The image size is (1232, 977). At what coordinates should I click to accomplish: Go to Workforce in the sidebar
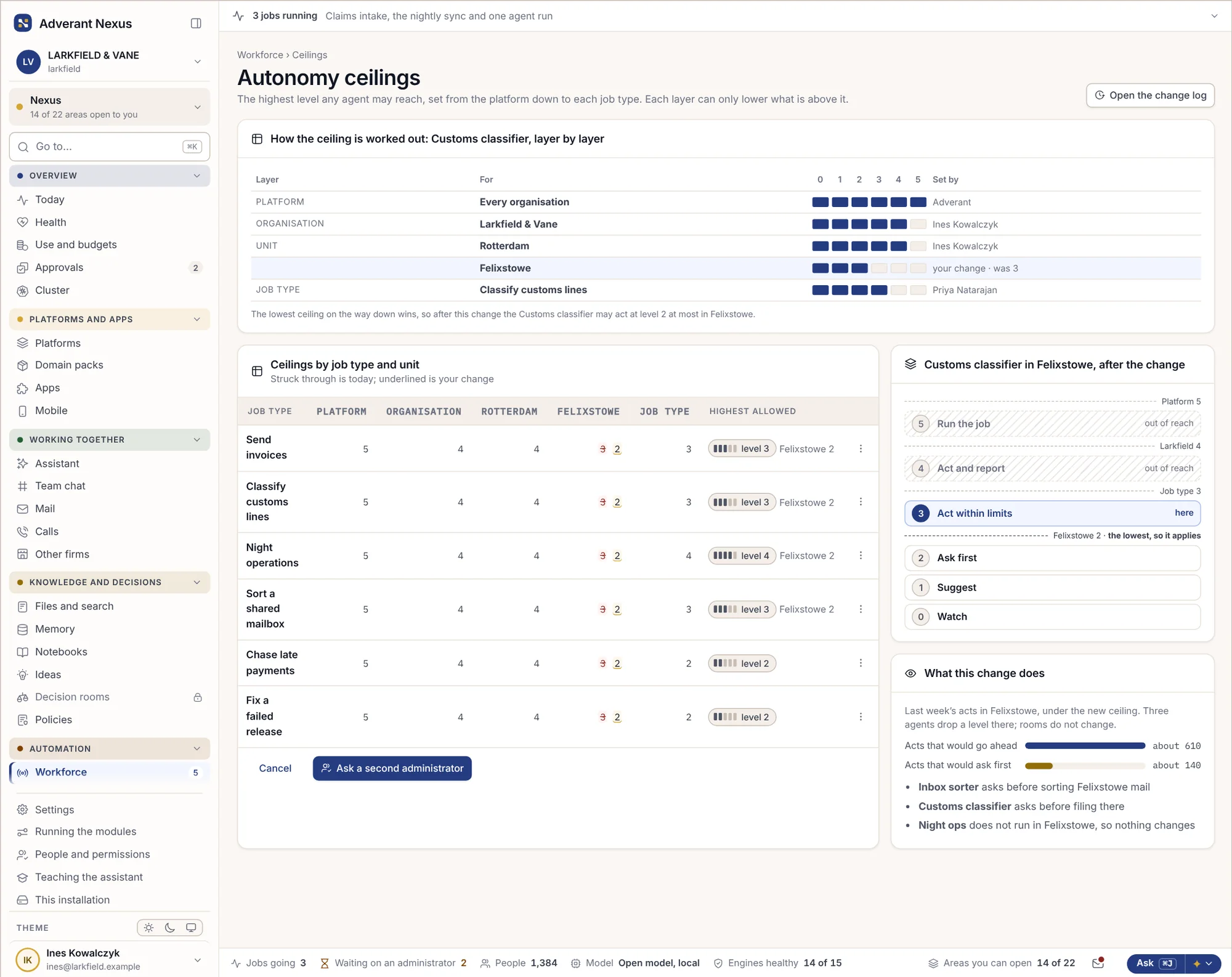[110, 772]
